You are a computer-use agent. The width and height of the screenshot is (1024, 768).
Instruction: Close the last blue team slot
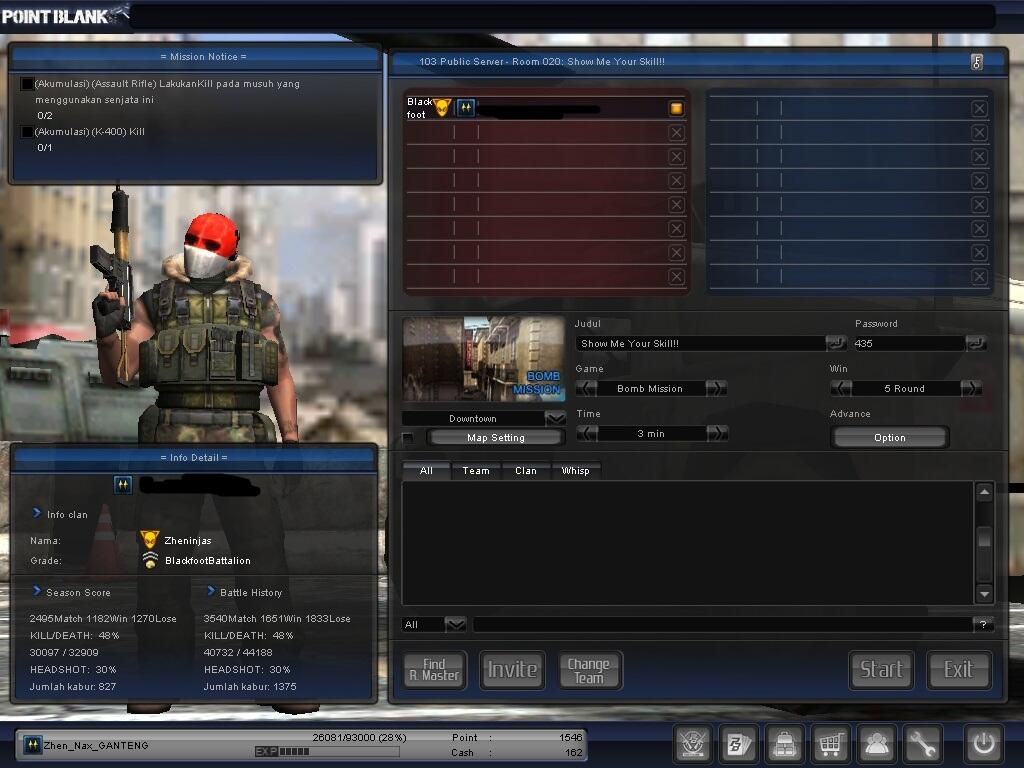click(x=979, y=276)
